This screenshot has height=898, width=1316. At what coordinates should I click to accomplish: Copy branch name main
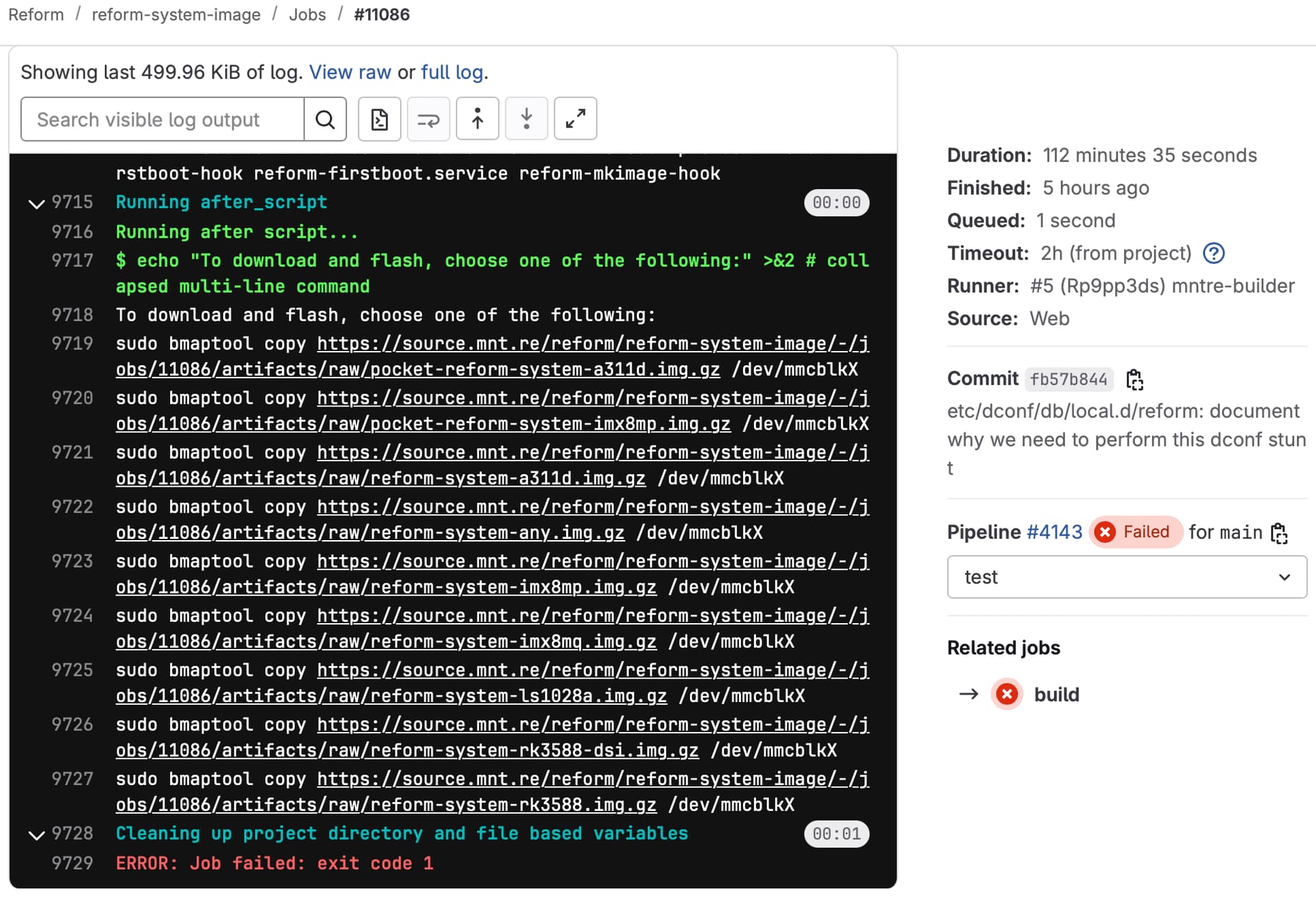tap(1279, 533)
